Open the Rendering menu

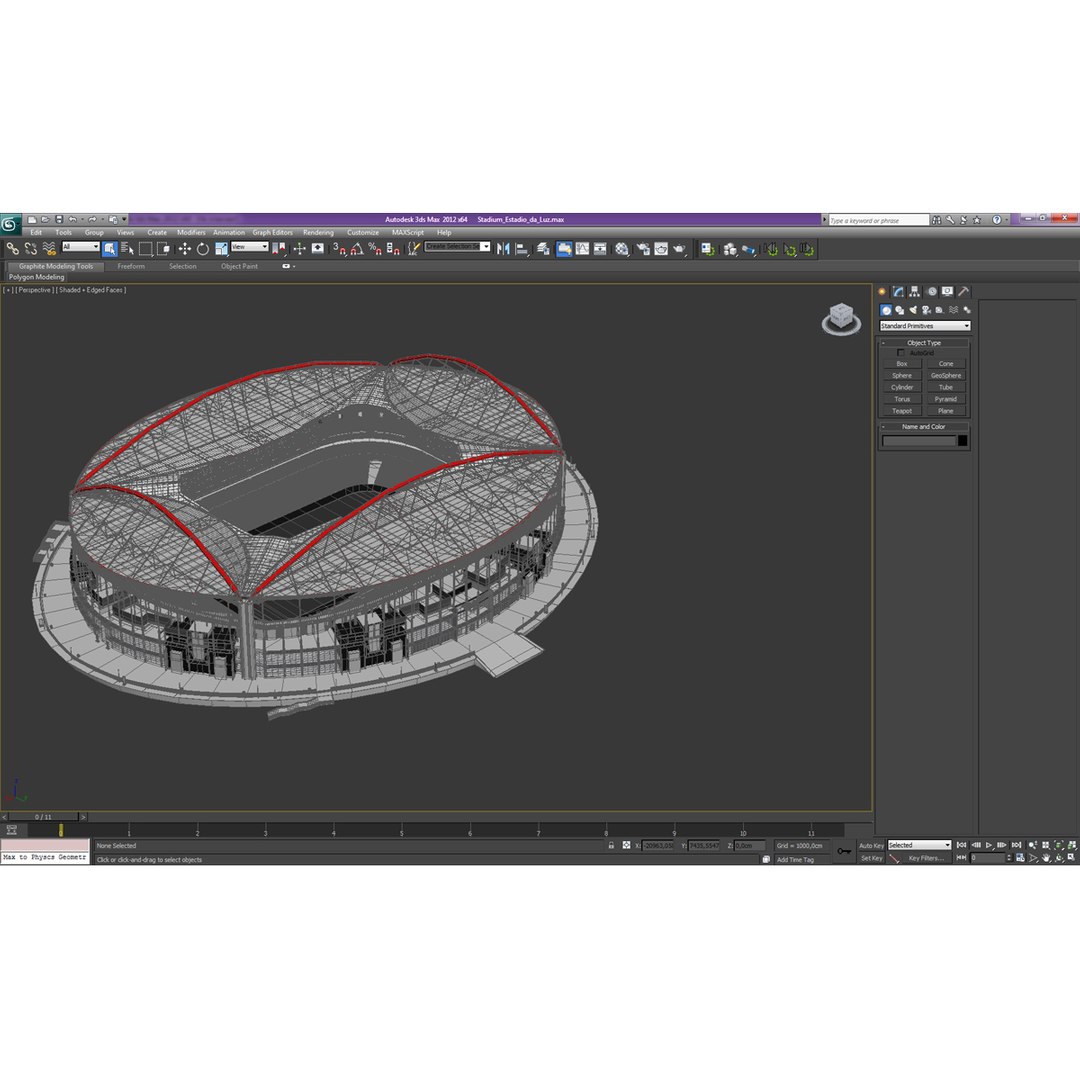click(x=318, y=233)
